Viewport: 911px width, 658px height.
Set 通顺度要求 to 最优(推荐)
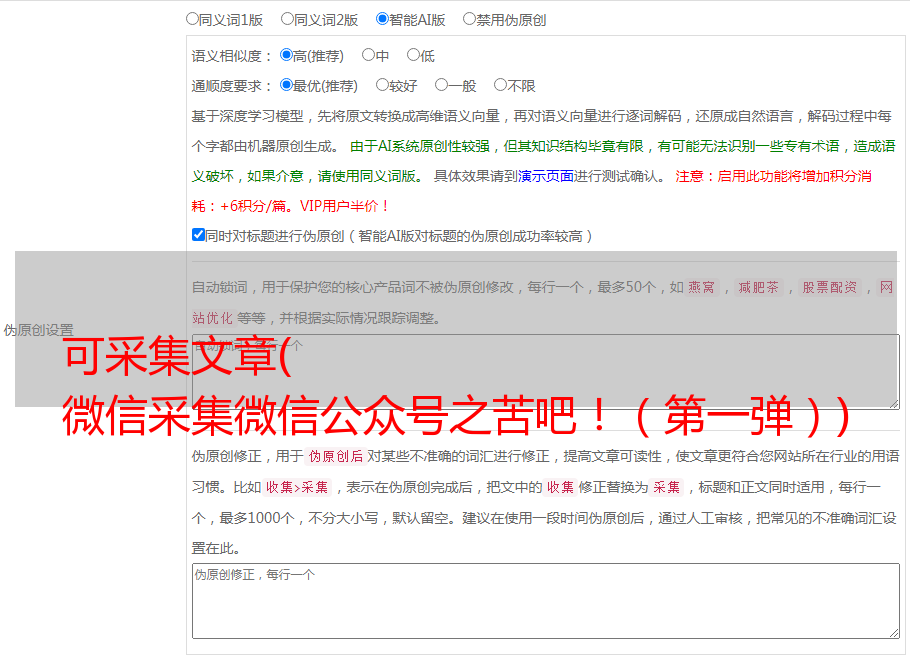pyautogui.click(x=286, y=85)
